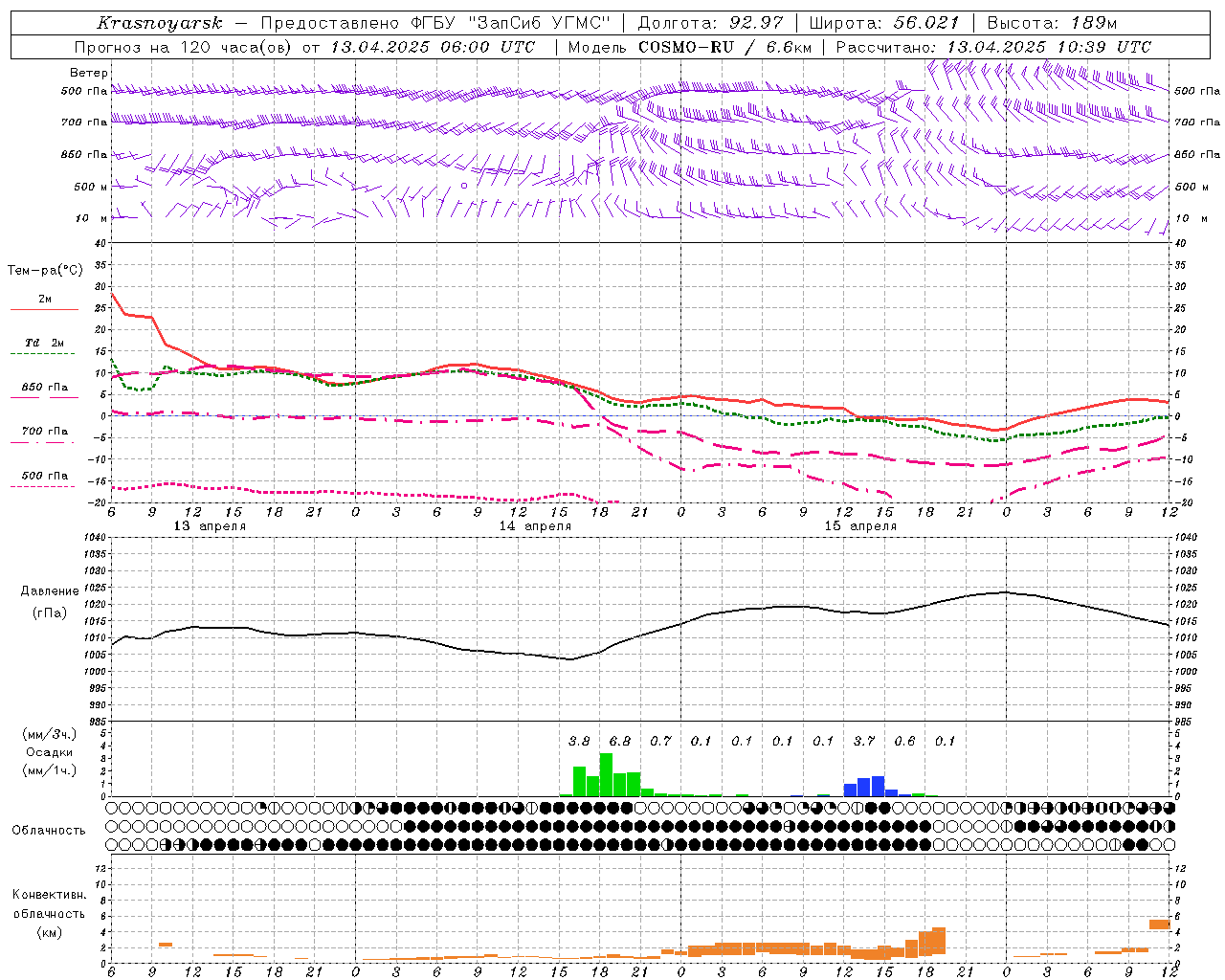The image size is (1225, 980).
Task: Click the '0.7' precipitation total value
Action: (x=660, y=741)
